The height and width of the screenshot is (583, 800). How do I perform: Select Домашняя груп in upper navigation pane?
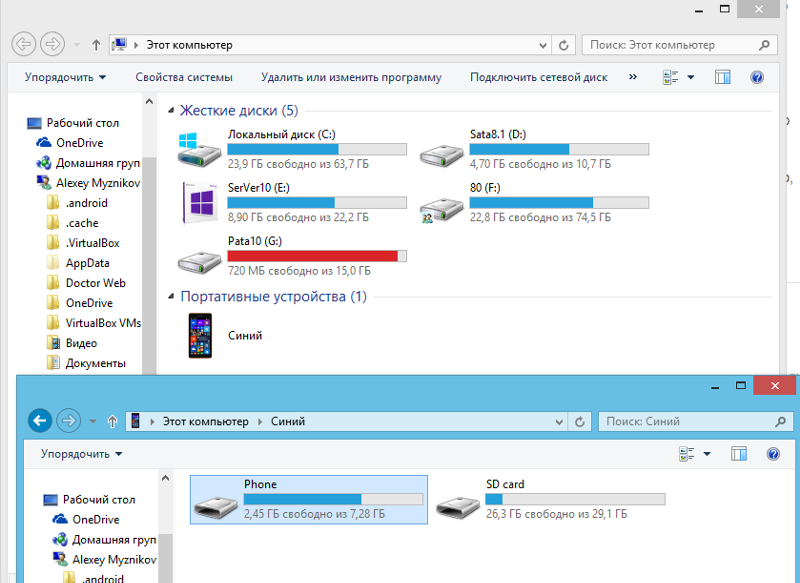(x=88, y=163)
